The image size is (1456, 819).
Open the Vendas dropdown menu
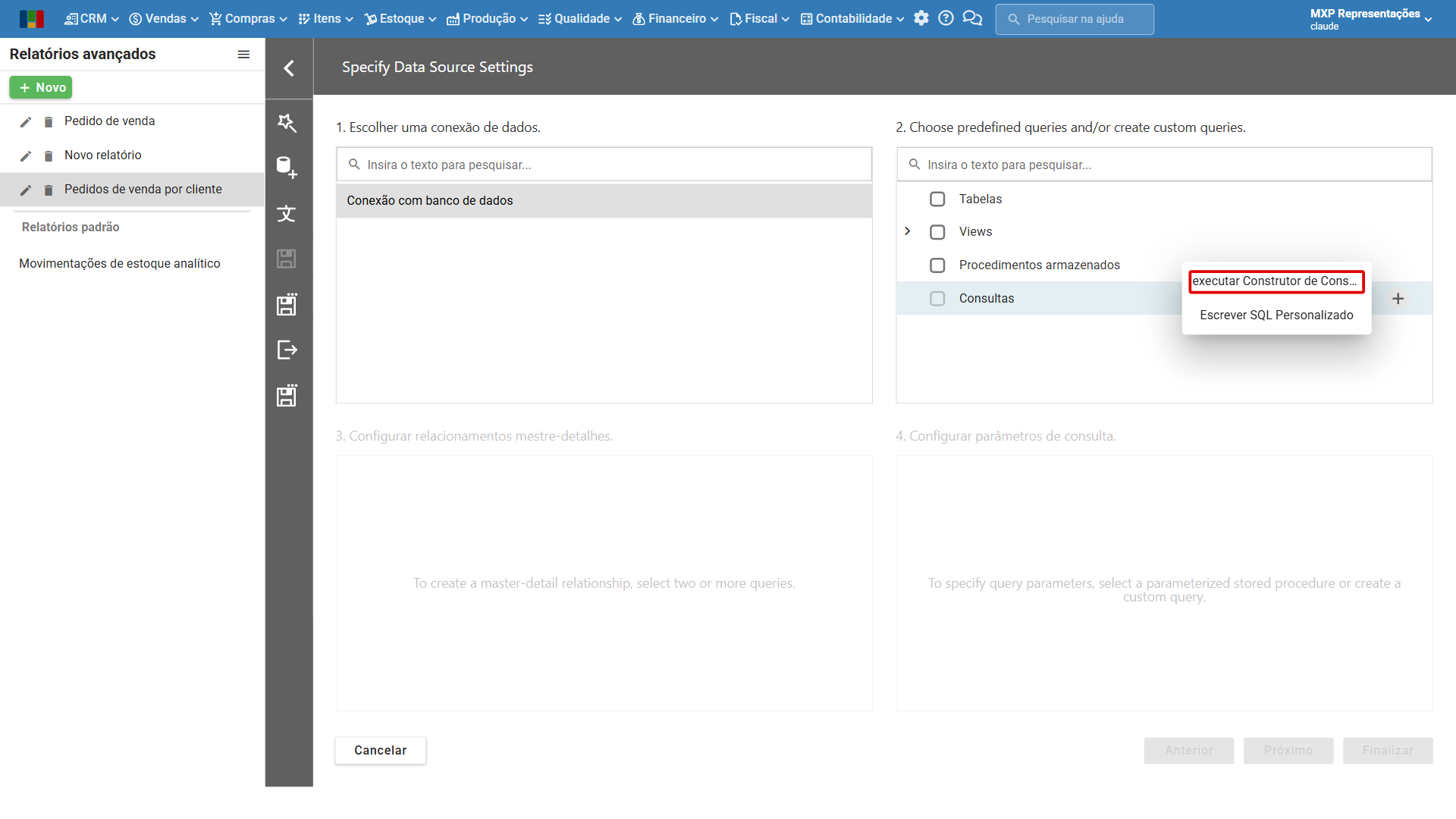164,18
